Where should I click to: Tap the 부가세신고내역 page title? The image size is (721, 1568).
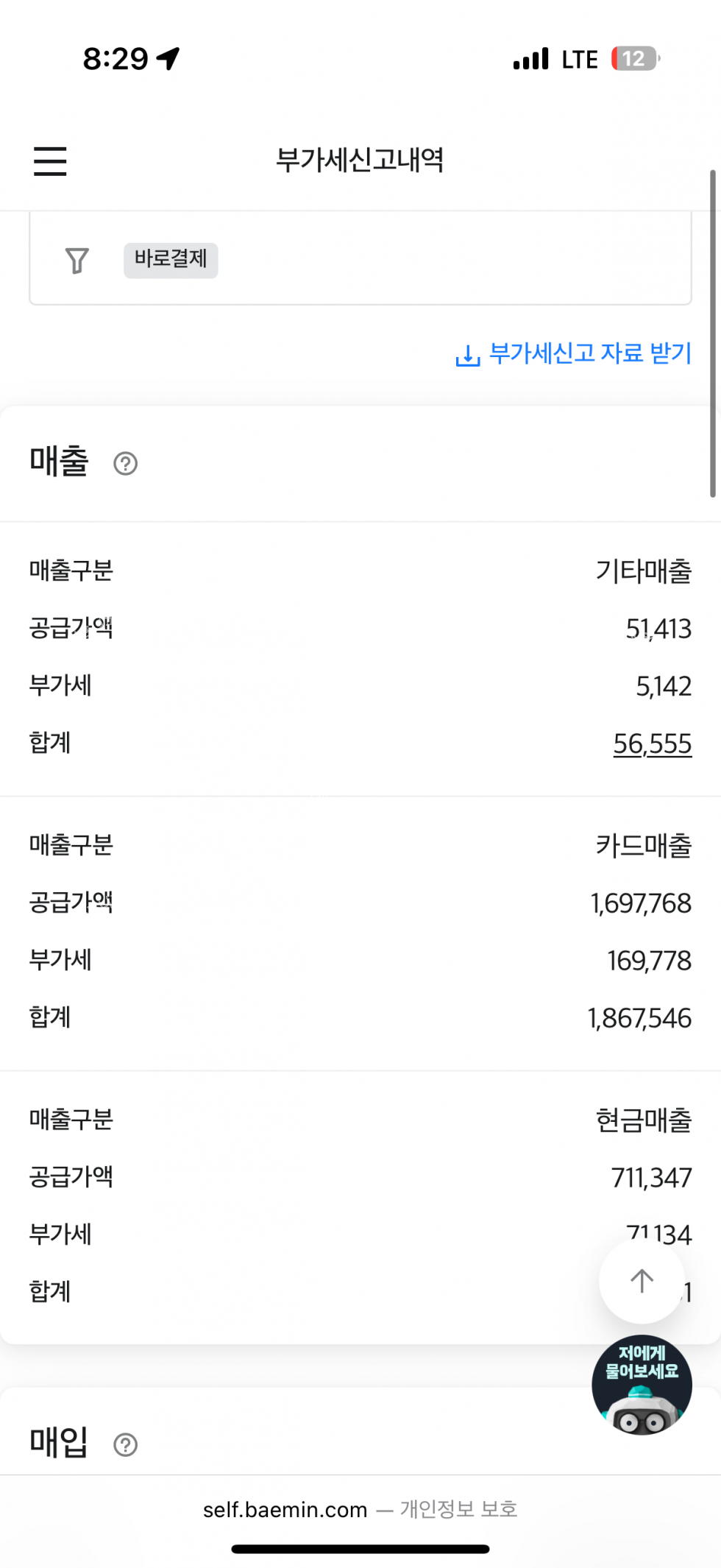[360, 160]
